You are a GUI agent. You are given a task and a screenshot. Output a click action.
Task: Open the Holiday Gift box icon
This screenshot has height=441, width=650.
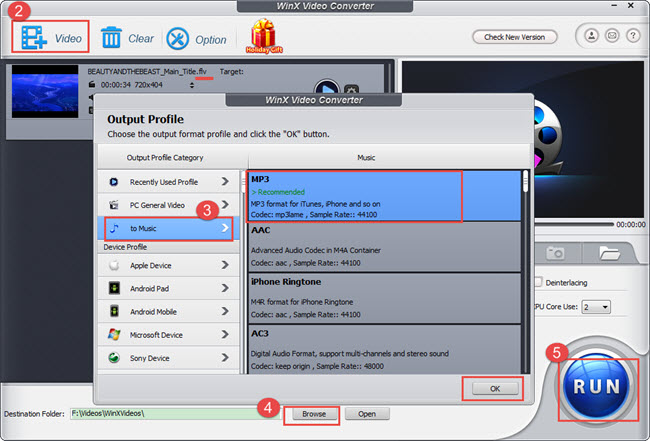(x=264, y=36)
